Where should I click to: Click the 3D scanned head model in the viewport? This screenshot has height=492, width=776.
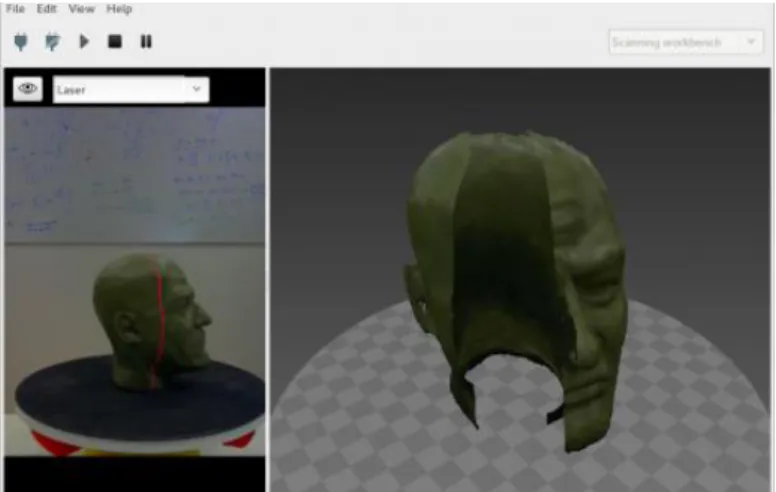point(517,290)
